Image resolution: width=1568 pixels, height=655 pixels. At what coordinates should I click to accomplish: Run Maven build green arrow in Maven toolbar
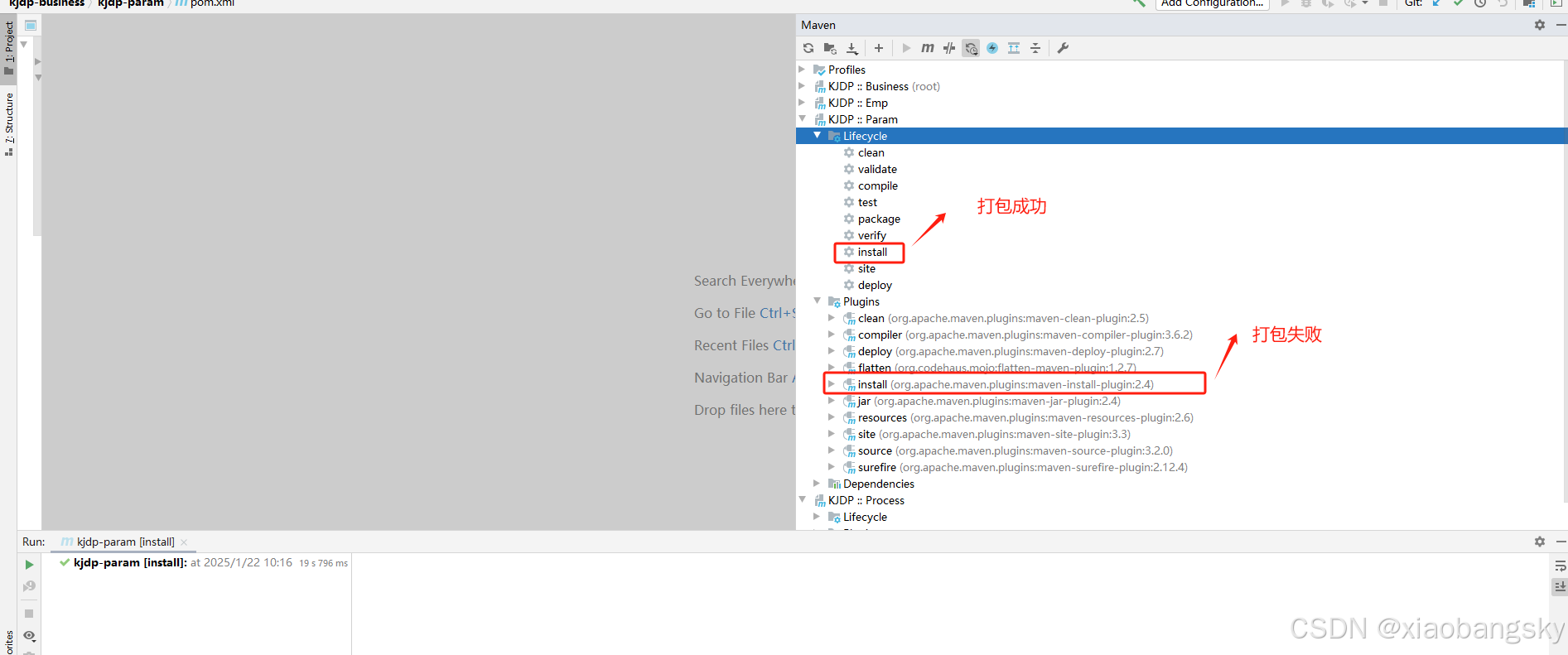tap(906, 48)
